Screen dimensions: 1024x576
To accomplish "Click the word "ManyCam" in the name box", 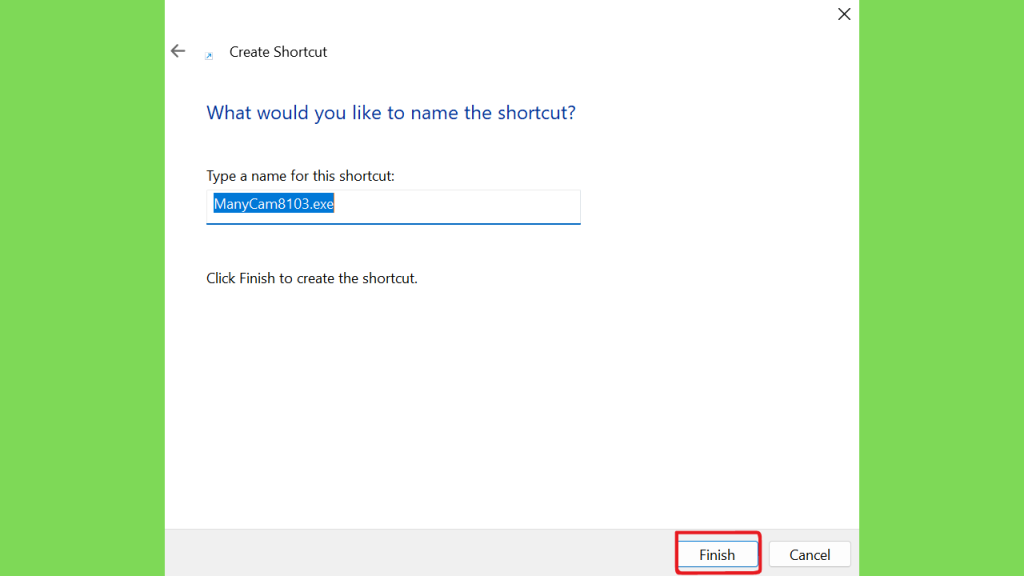I will click(242, 204).
